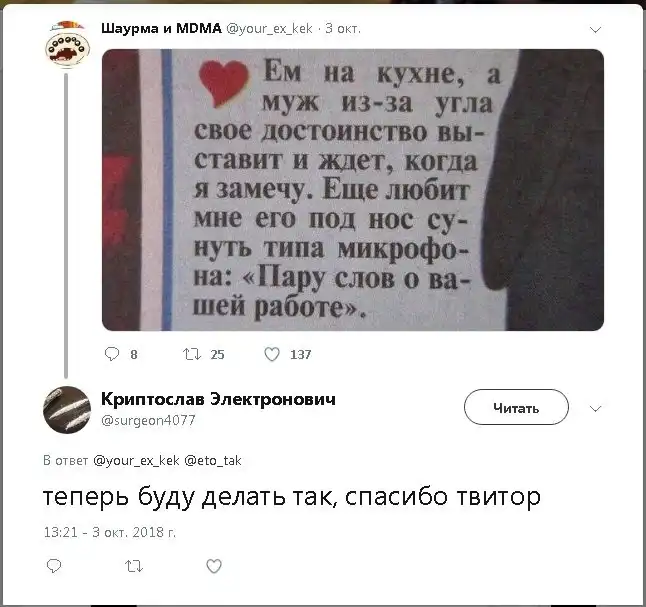The height and width of the screenshot is (607, 646).
Task: Open the Криптослав Электронович profile name
Action: pos(218,399)
